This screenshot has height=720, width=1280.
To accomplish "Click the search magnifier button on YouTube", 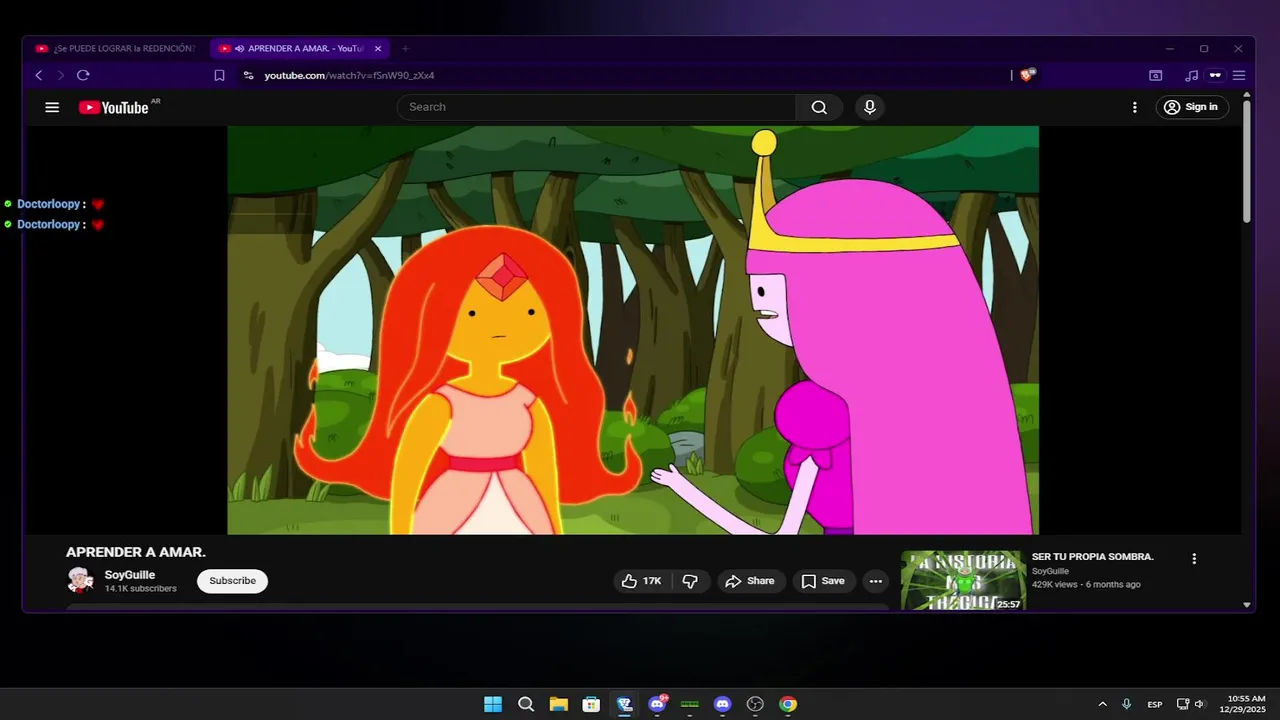I will (819, 107).
